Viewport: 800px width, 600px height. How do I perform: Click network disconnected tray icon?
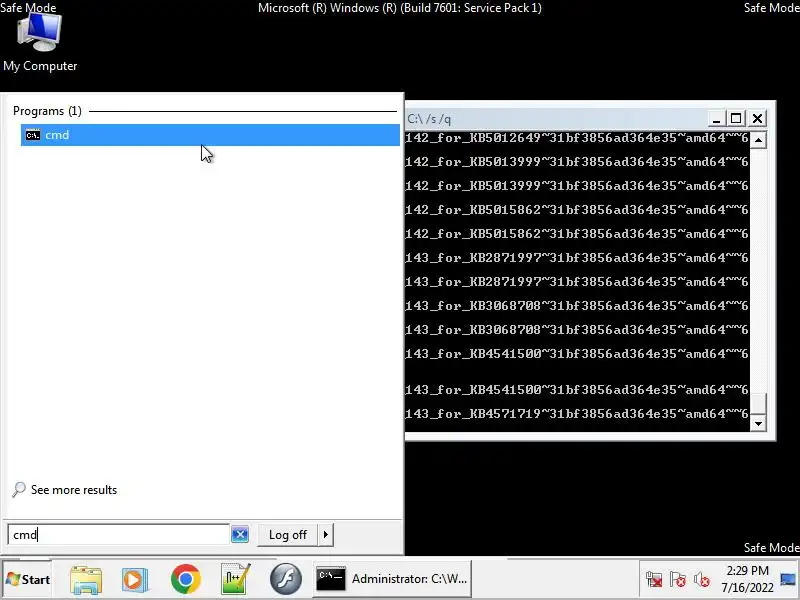click(654, 580)
